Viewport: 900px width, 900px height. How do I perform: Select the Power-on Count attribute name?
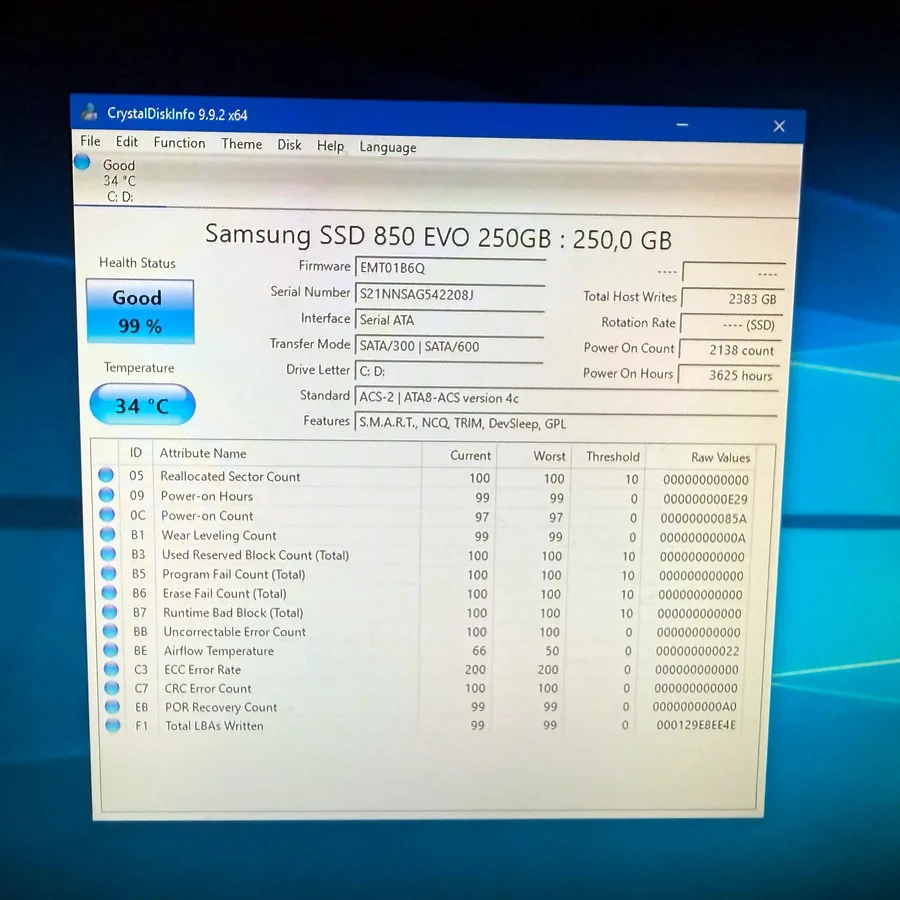pos(207,515)
